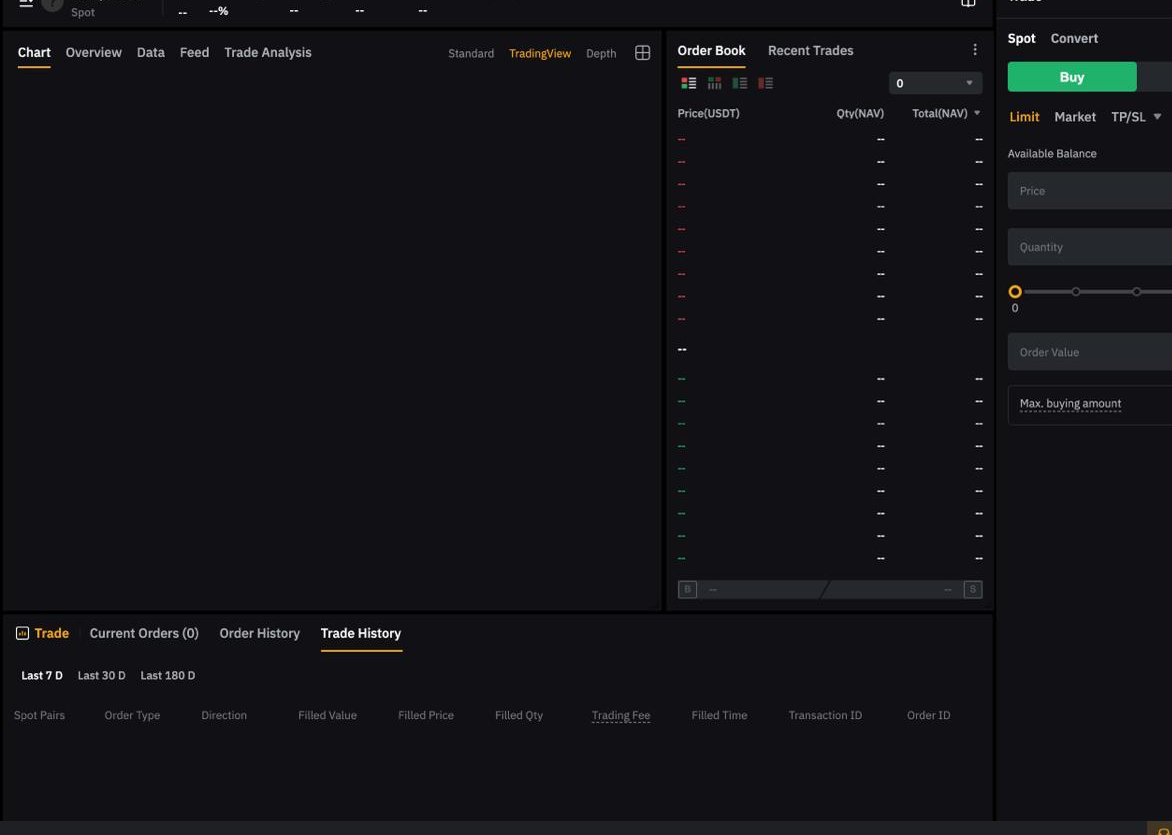Expand the Total(NAV) column dropdown
Viewport: 1172px width, 835px height.
(x=977, y=113)
